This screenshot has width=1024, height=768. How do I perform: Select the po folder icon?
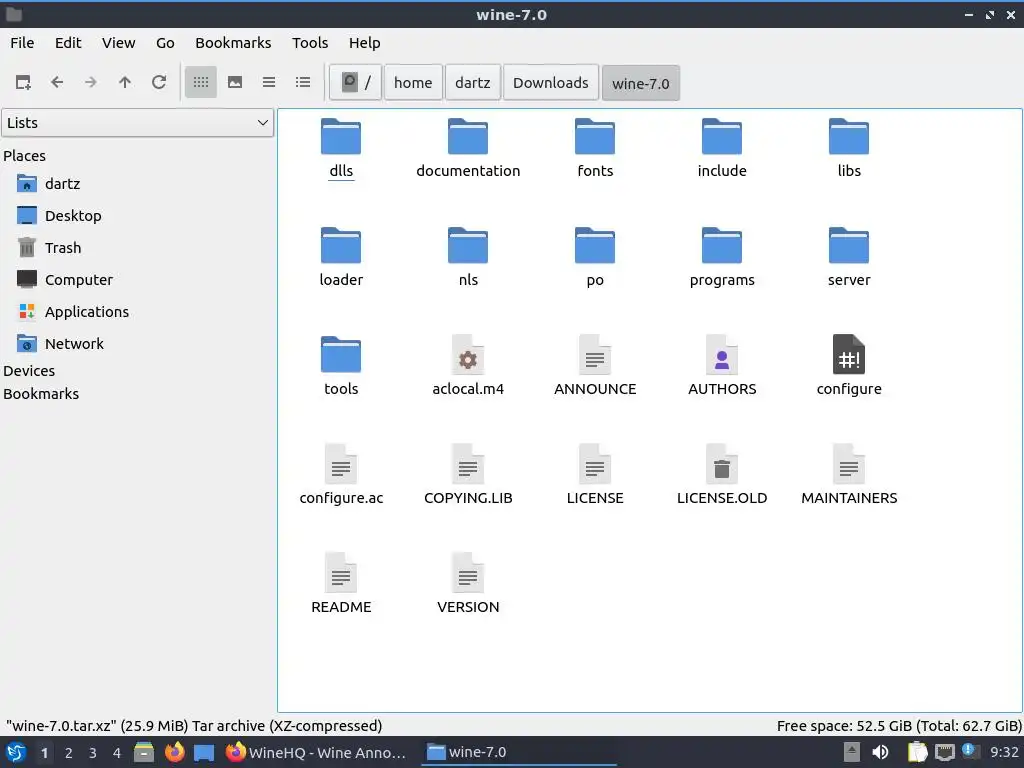tap(595, 246)
